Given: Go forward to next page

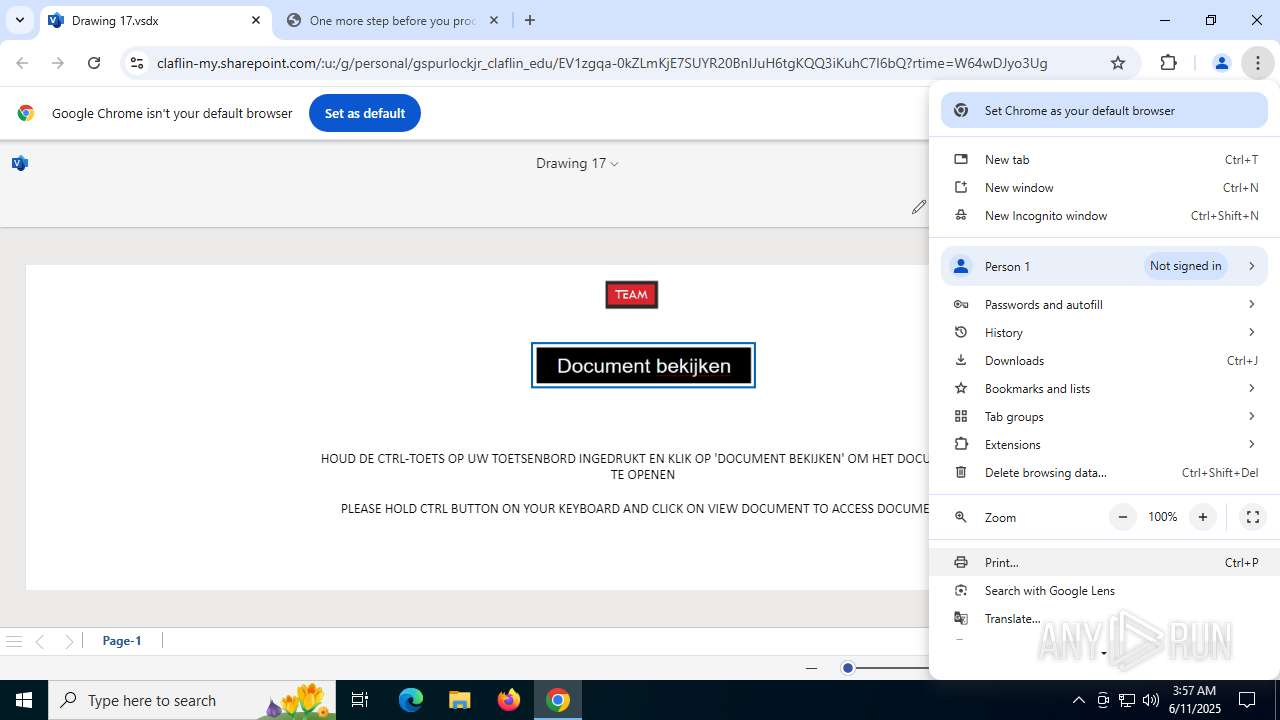Looking at the screenshot, I should (x=58, y=63).
